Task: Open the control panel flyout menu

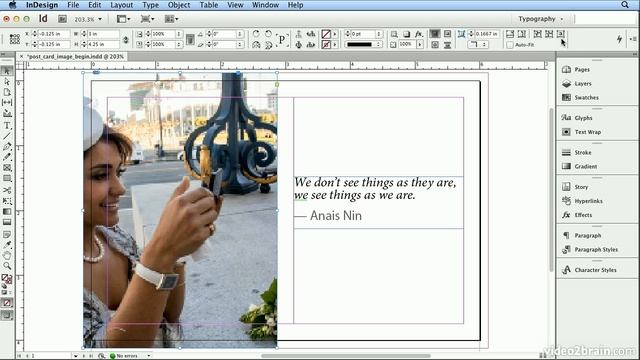Action: click(633, 39)
